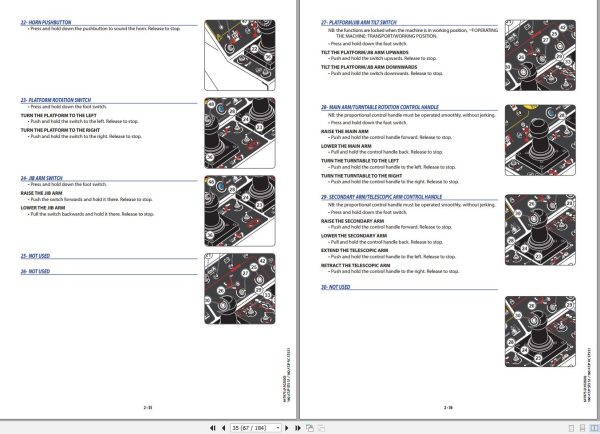Click the jib arm switch illustration
The height and width of the screenshot is (434, 600).
tap(240, 211)
